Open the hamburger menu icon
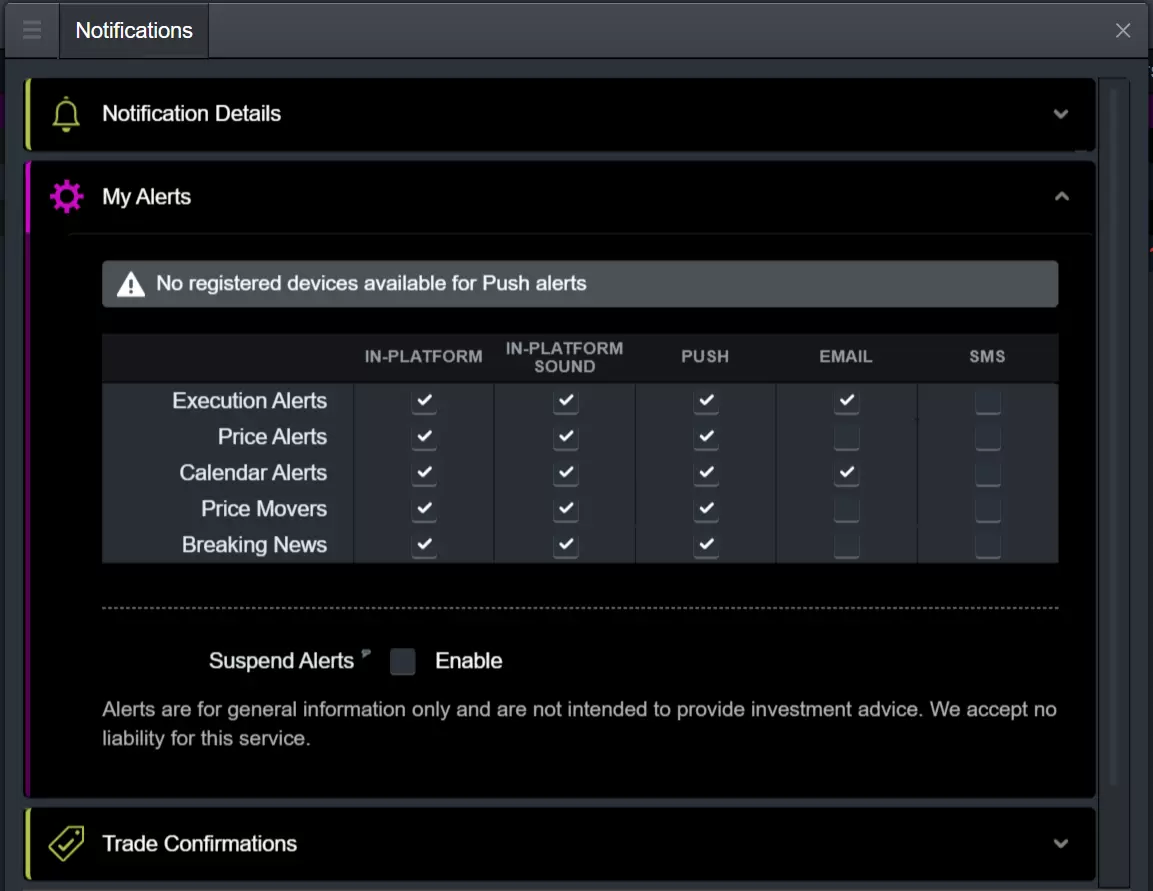The height and width of the screenshot is (891, 1153). click(x=32, y=30)
